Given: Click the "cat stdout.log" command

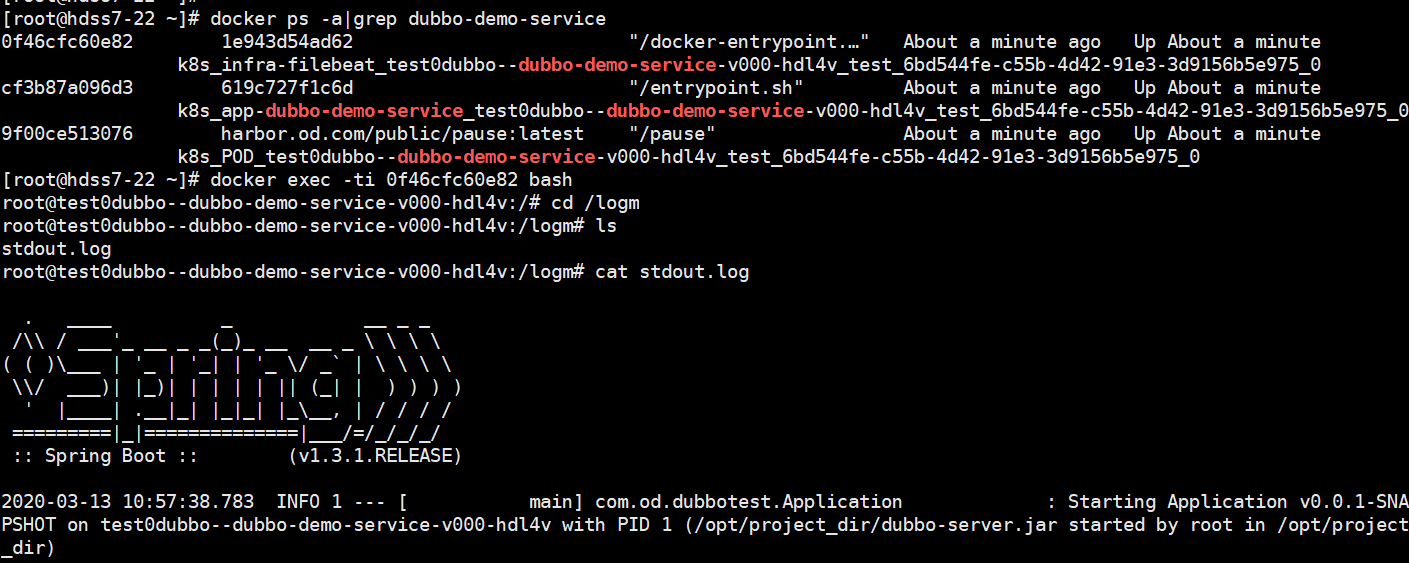Looking at the screenshot, I should [x=672, y=272].
